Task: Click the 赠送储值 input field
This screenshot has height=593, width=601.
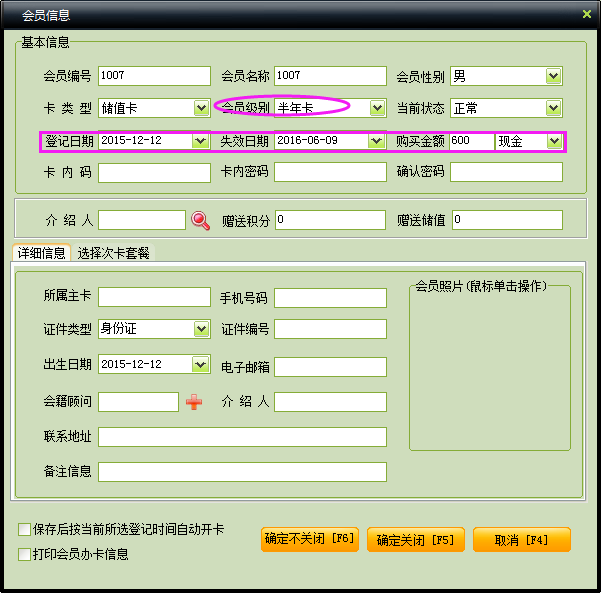Action: point(507,220)
